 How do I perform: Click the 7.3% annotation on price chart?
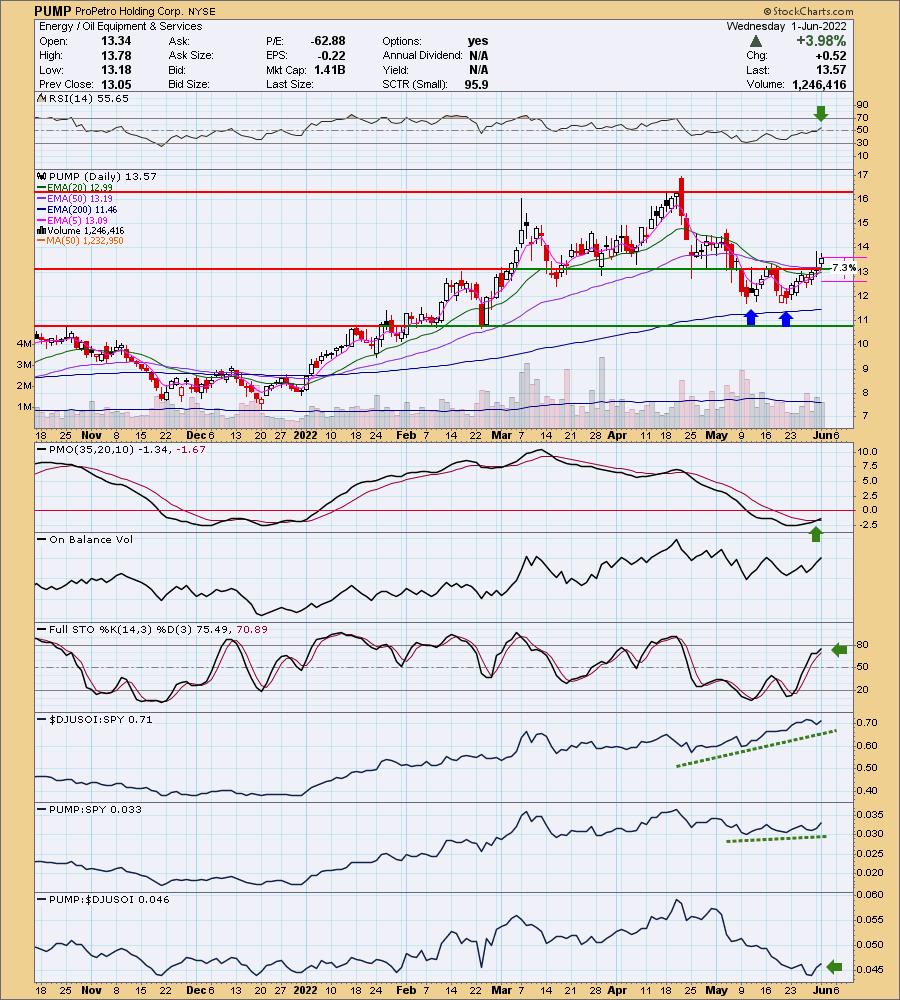coord(843,268)
